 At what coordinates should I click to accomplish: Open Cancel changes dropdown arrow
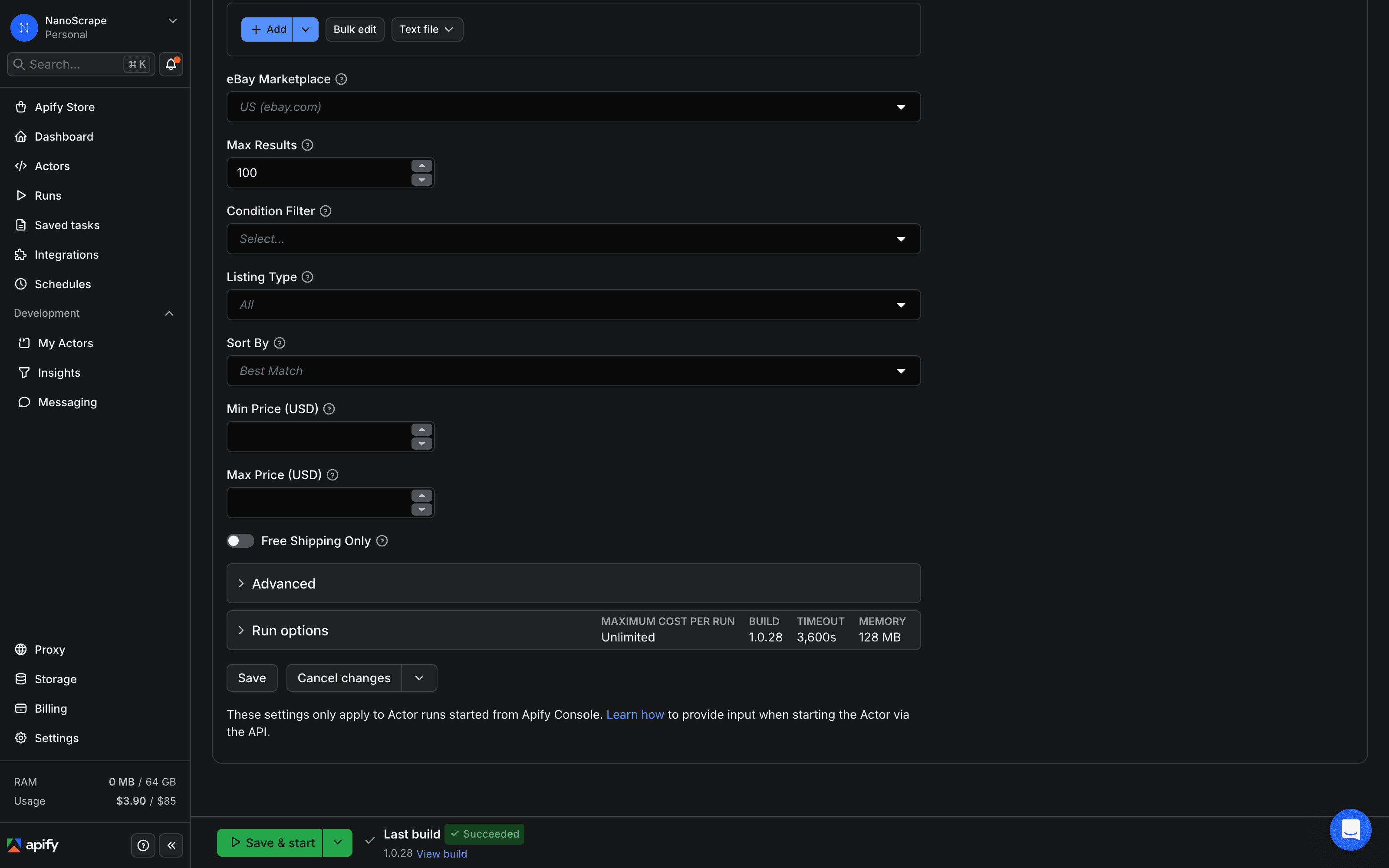(420, 678)
